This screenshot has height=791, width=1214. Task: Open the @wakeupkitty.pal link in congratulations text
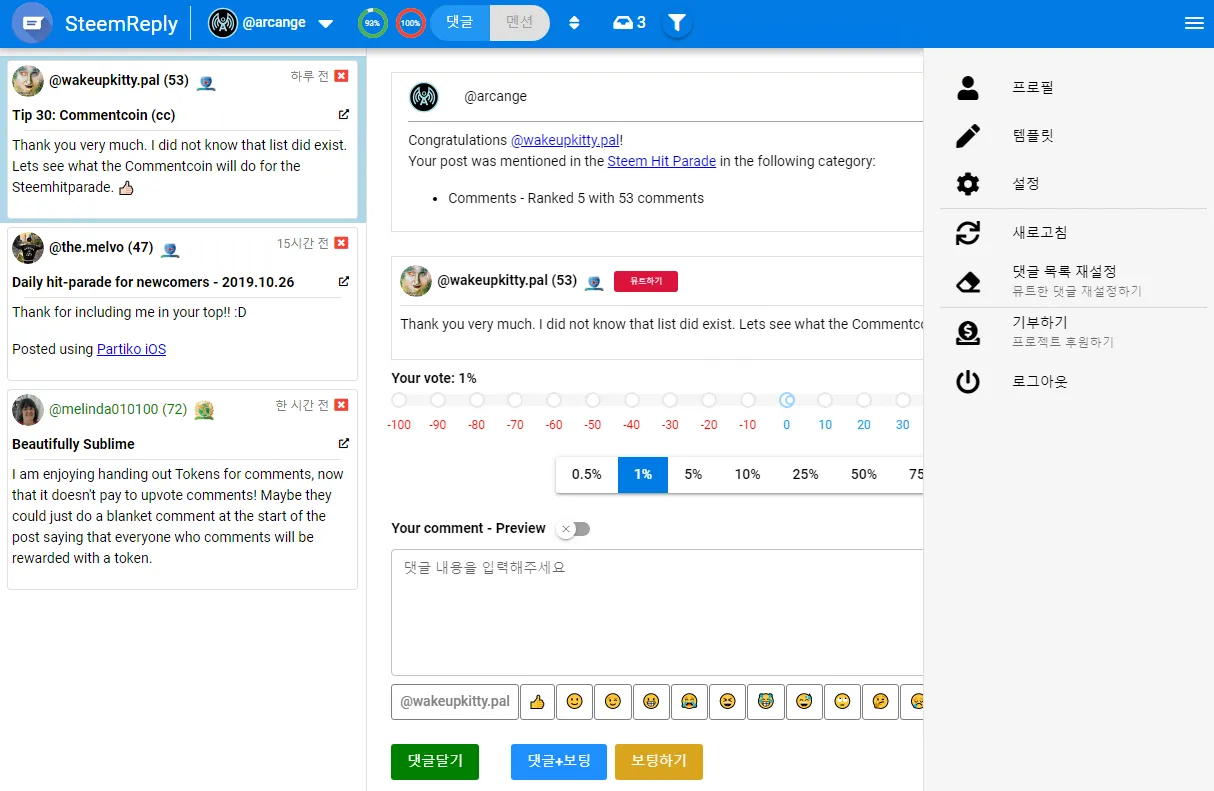565,140
